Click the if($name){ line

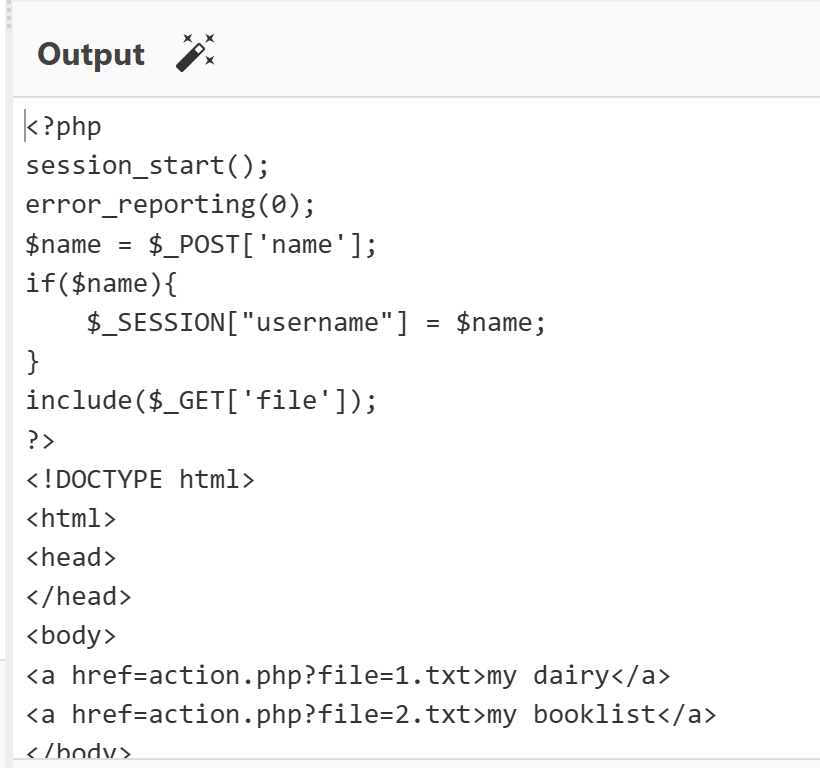point(101,283)
